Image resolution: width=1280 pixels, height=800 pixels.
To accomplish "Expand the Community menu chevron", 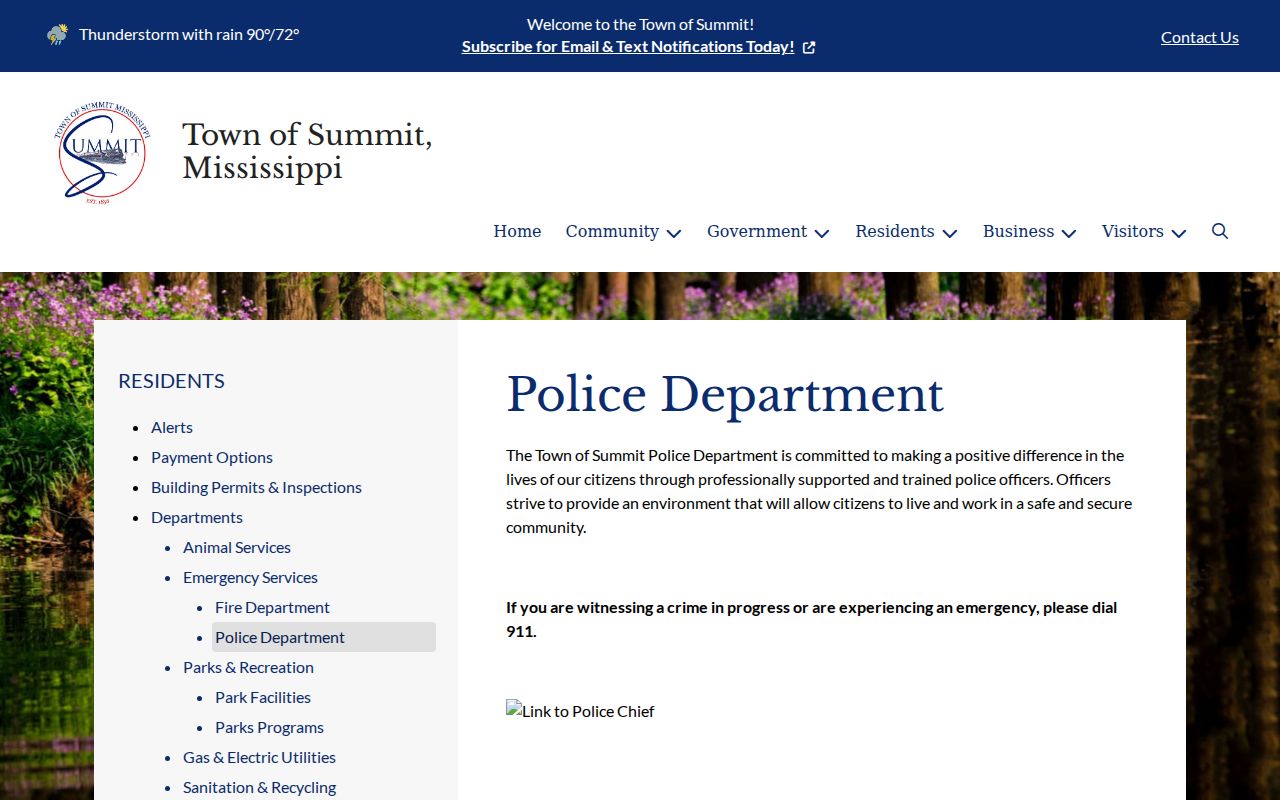I will [x=674, y=233].
